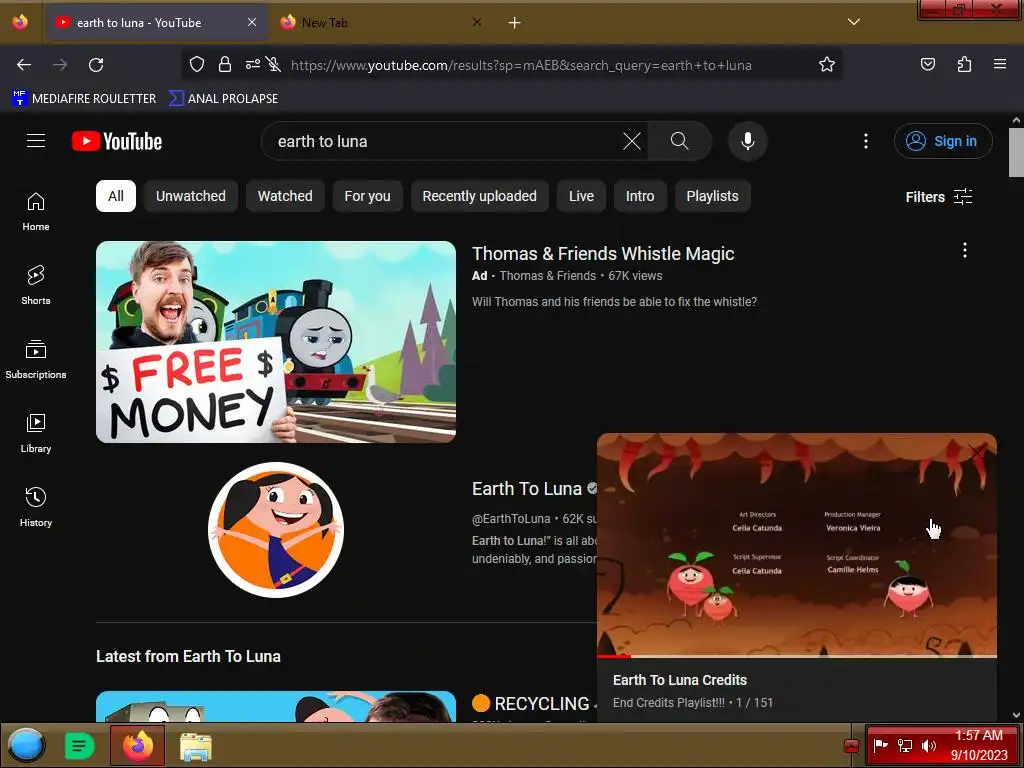Image resolution: width=1024 pixels, height=768 pixels.
Task: Open the Firefox application menu
Action: [1000, 65]
